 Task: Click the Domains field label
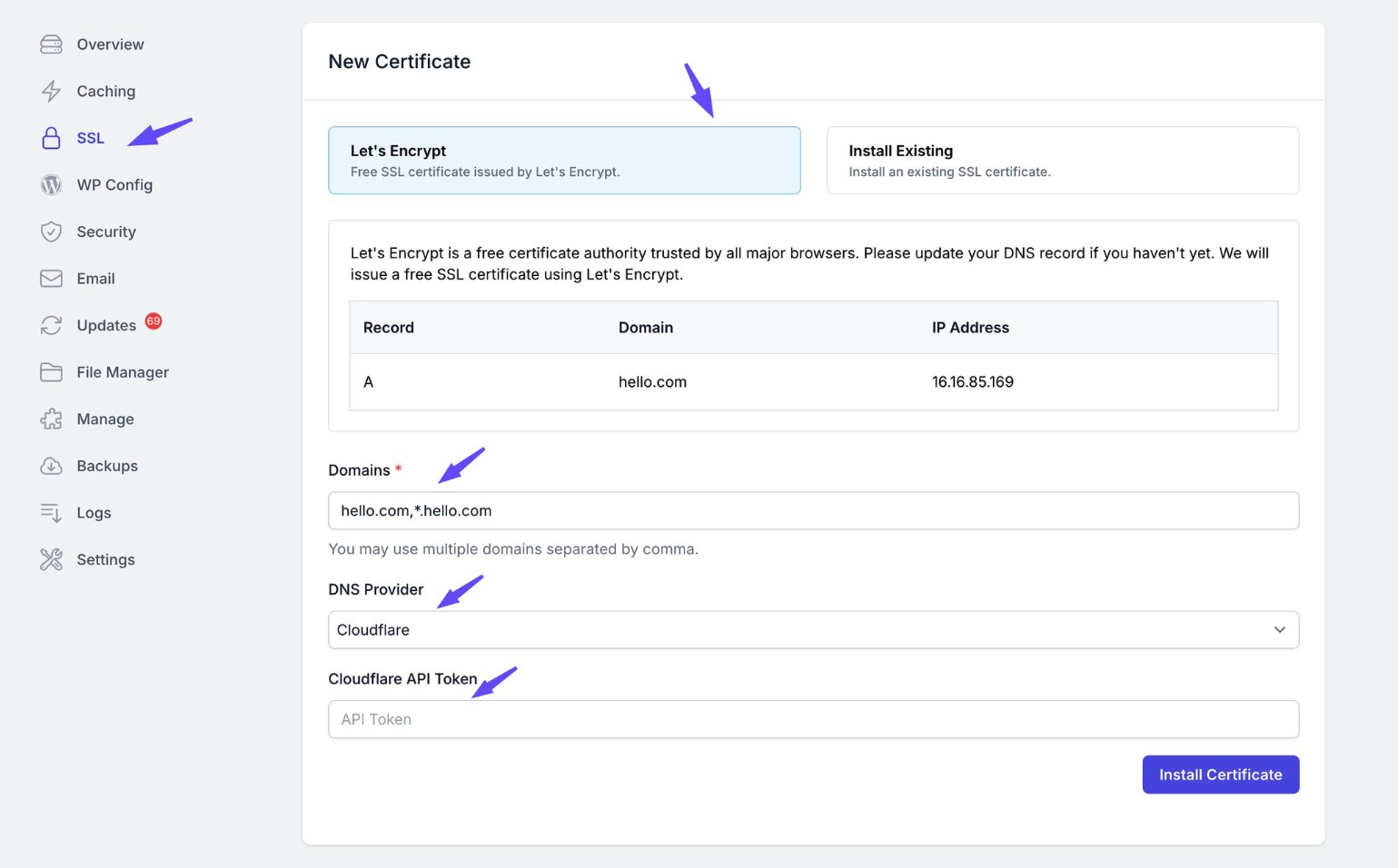tap(359, 470)
